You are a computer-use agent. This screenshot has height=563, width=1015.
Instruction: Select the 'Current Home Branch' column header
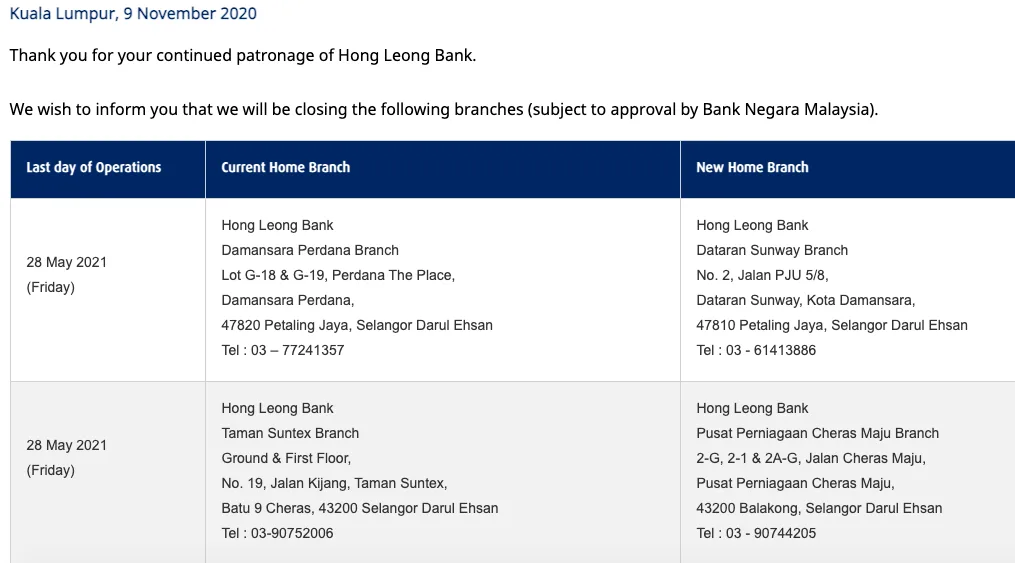(286, 168)
